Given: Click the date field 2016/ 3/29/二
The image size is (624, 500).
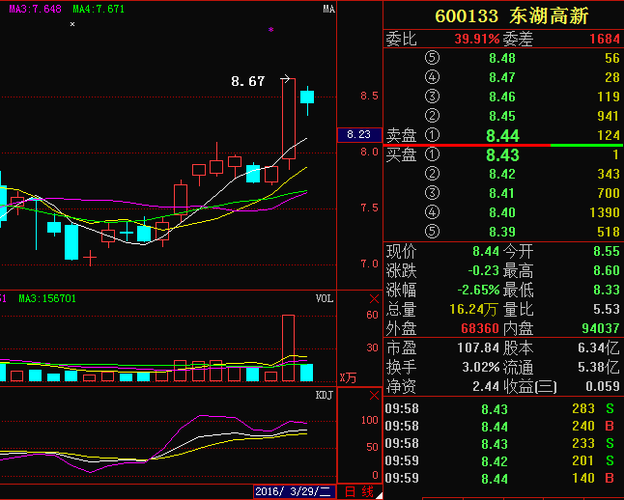Looking at the screenshot, I should 294,492.
